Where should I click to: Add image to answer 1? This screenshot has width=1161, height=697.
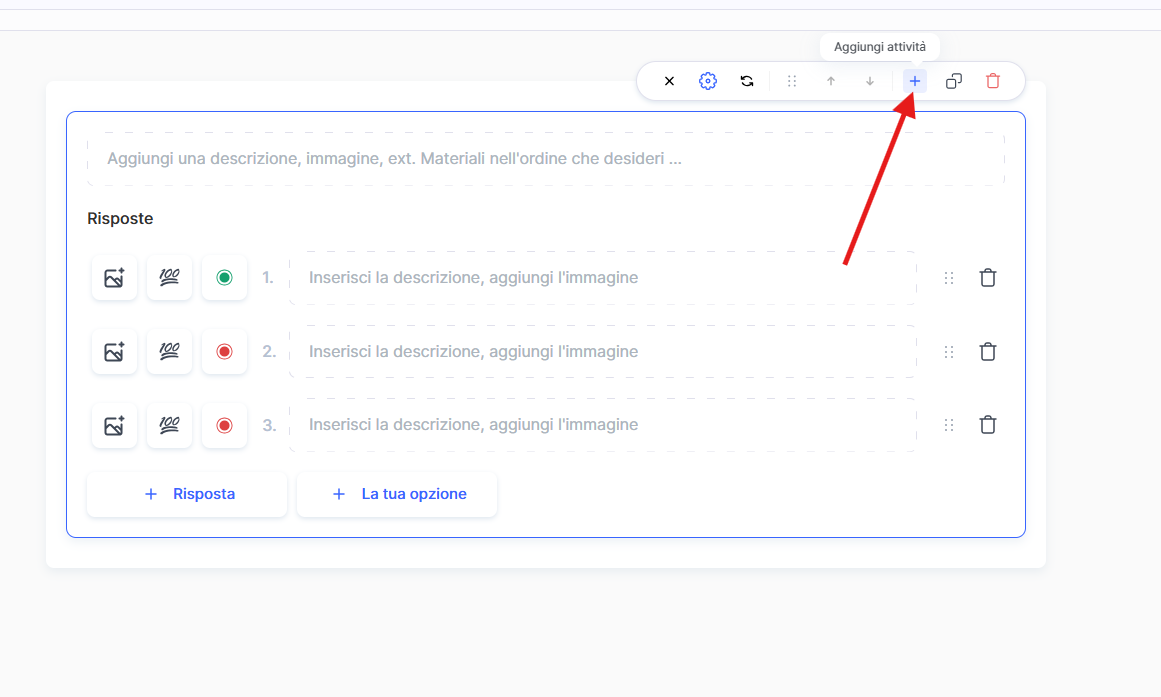[x=114, y=278]
